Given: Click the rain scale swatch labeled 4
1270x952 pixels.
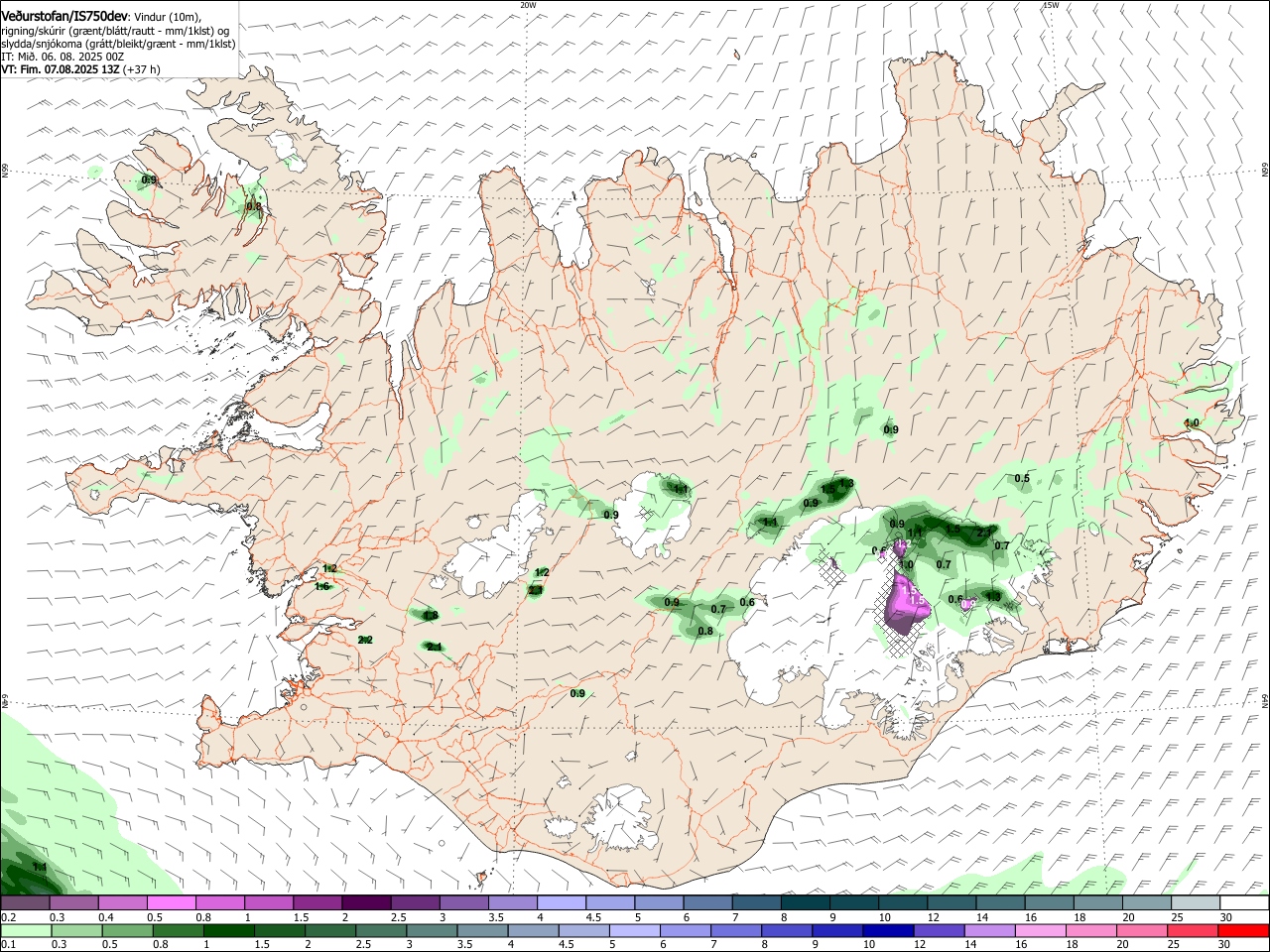Looking at the screenshot, I should [x=533, y=931].
